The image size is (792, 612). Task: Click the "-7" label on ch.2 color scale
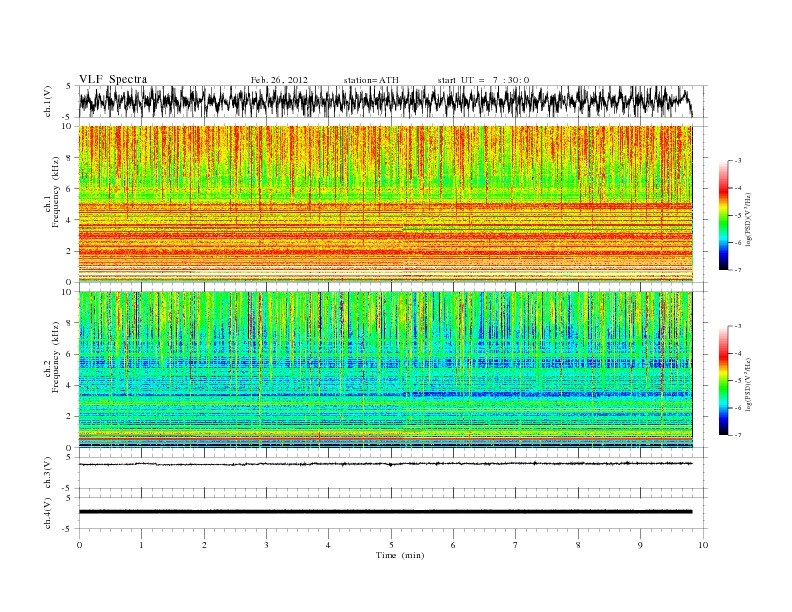(x=738, y=435)
